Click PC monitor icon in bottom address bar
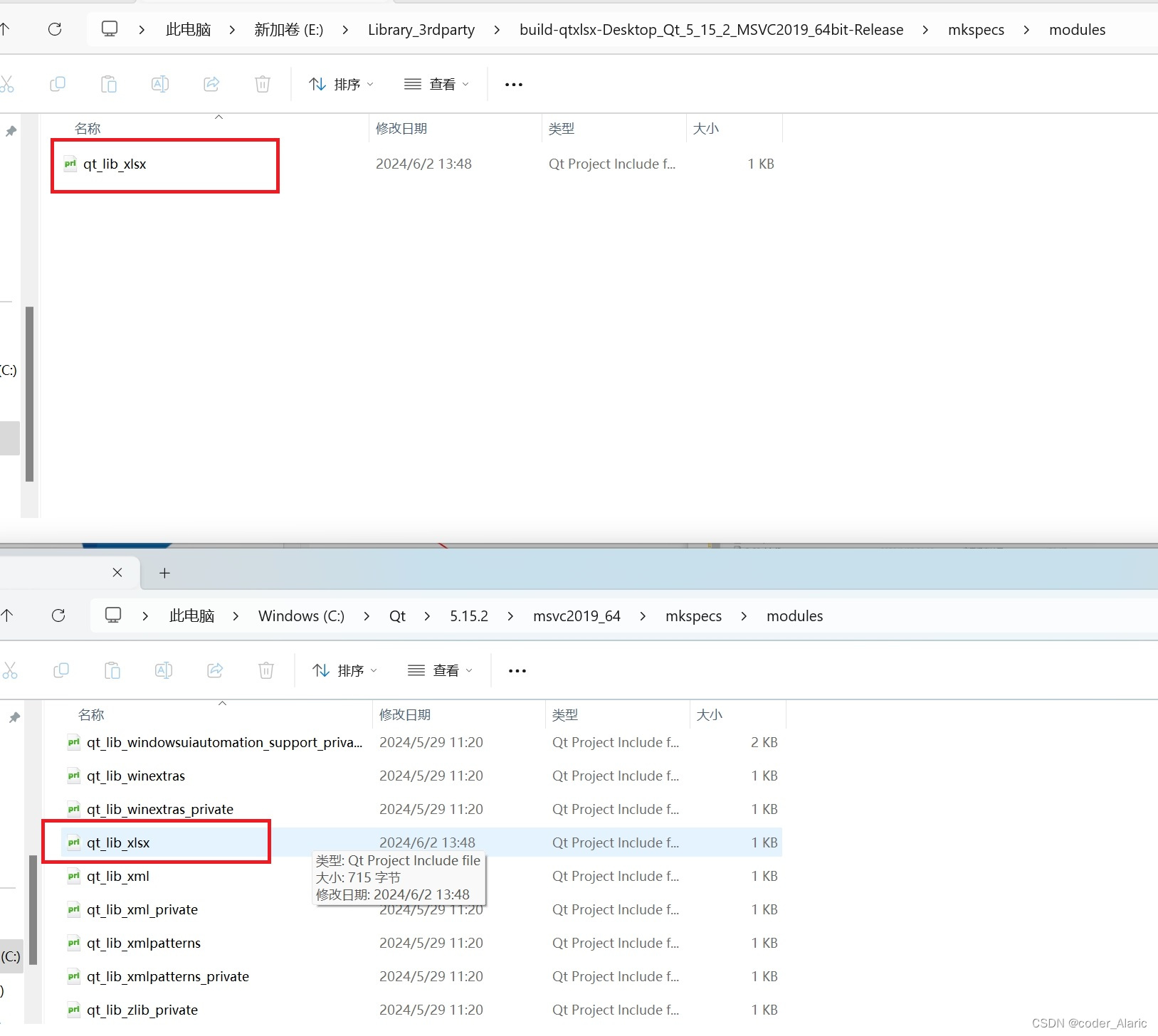Viewport: 1158px width, 1036px height. [x=112, y=615]
